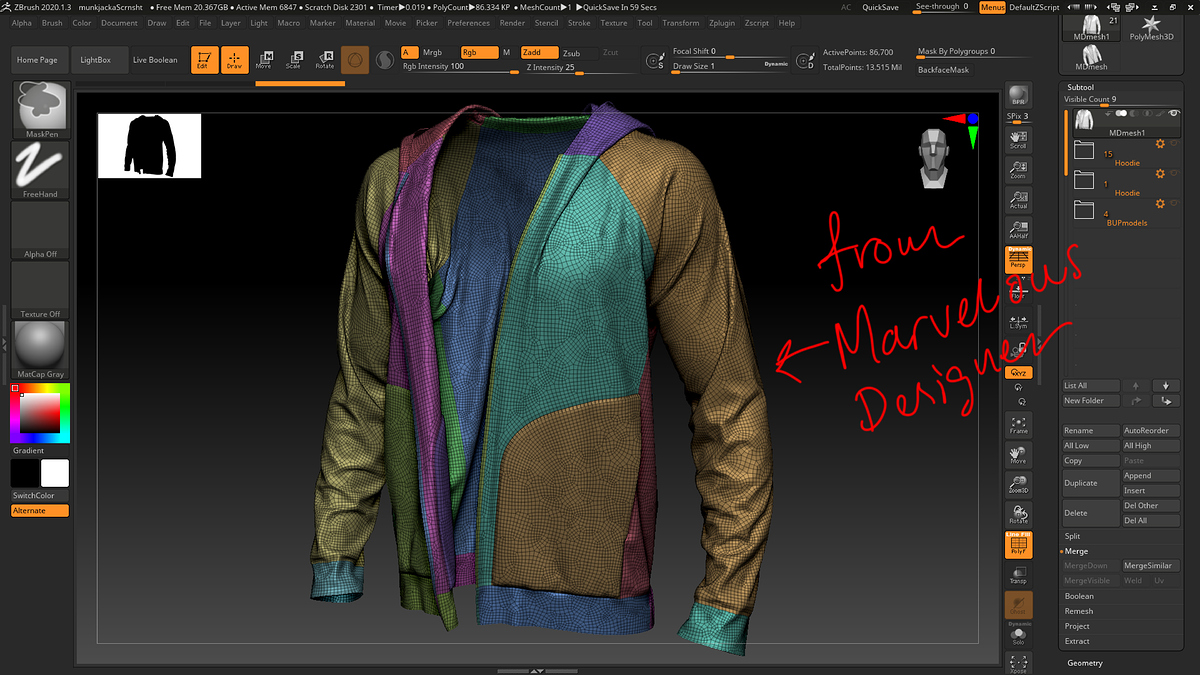The width and height of the screenshot is (1200, 675).
Task: Toggle L.Sym local symmetry
Action: (x=1018, y=321)
